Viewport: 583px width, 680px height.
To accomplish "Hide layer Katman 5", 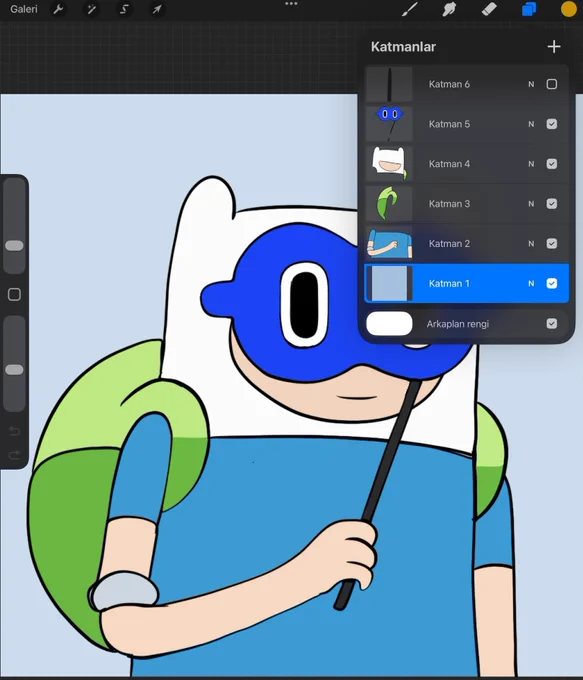I will click(552, 124).
